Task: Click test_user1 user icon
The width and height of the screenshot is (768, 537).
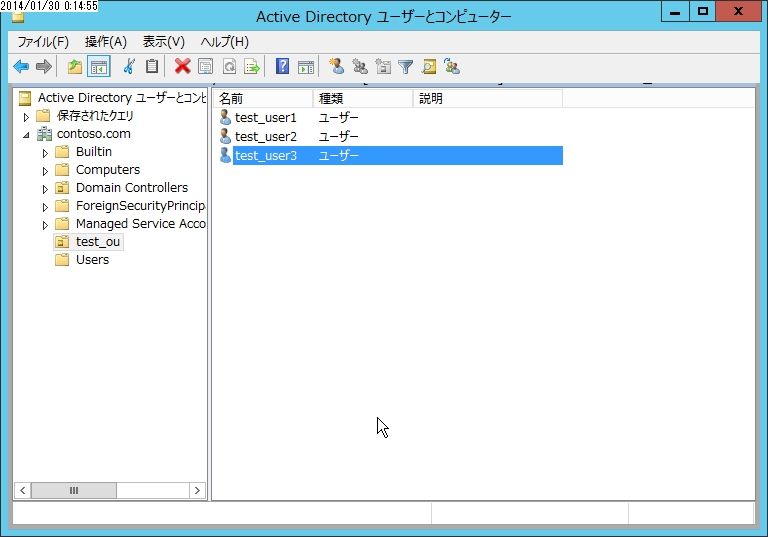Action: click(x=225, y=117)
